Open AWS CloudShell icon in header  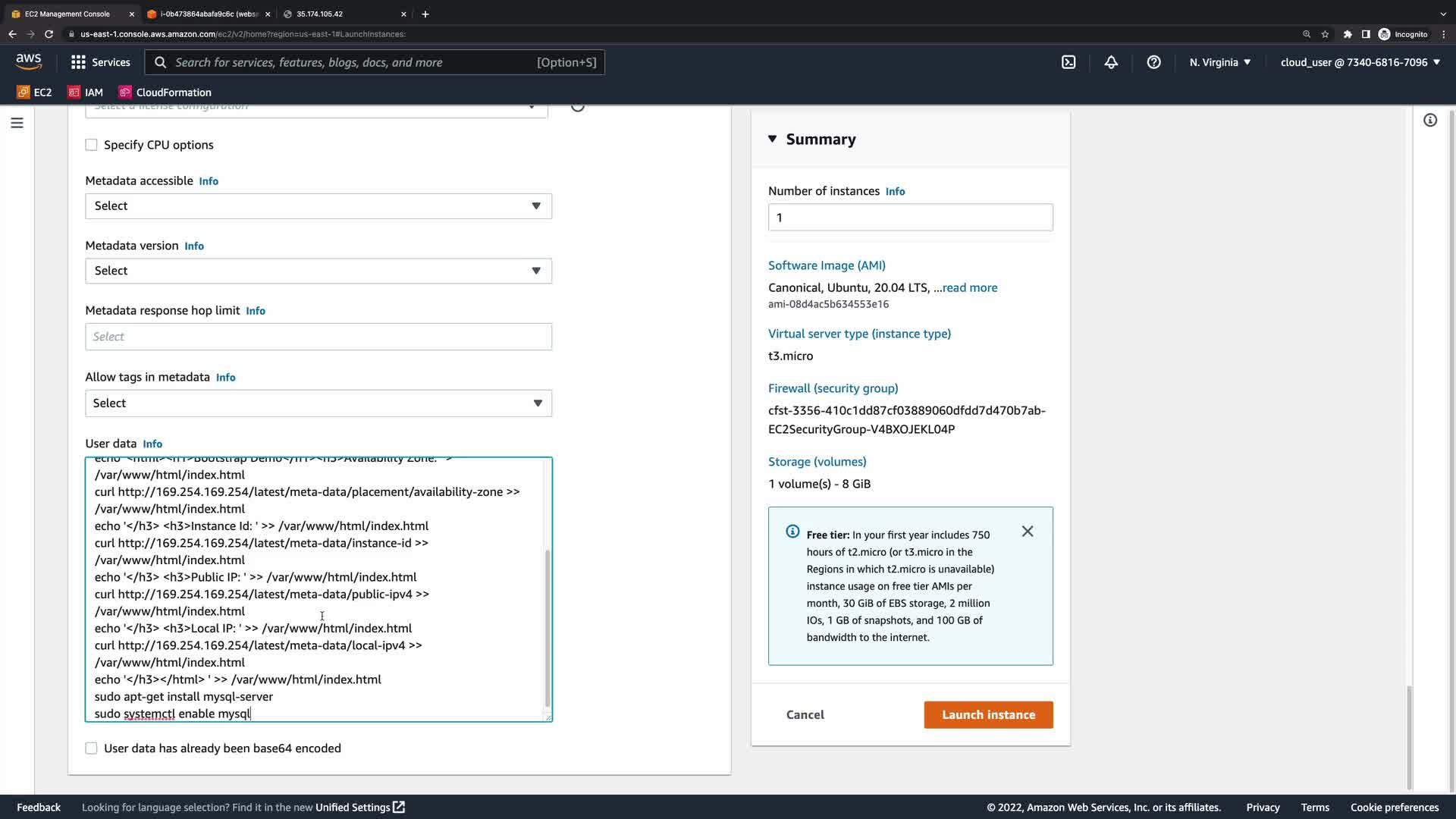pos(1068,62)
